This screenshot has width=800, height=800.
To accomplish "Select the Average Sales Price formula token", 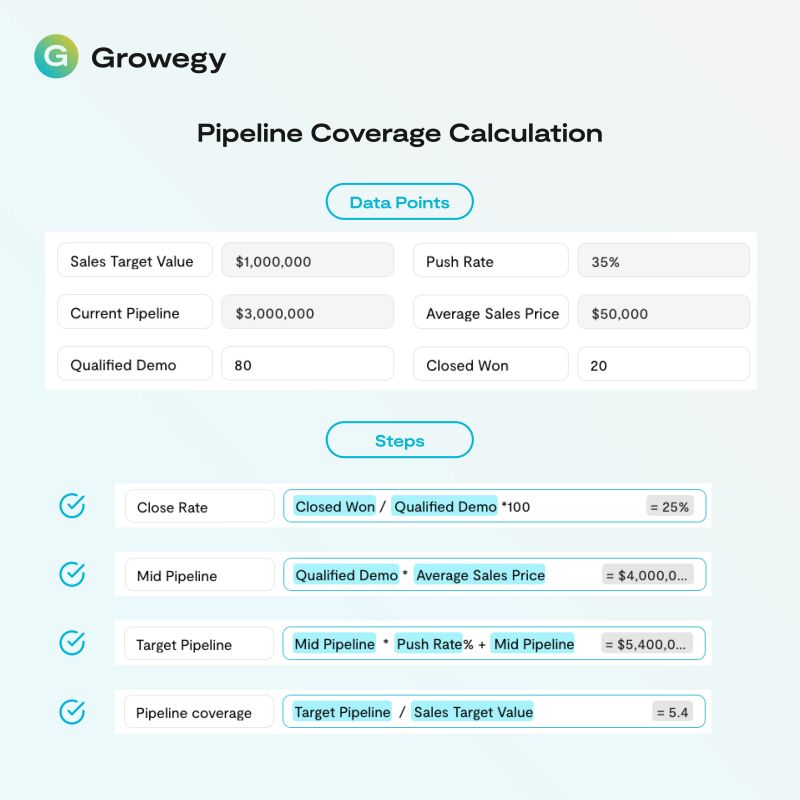I will [x=480, y=575].
